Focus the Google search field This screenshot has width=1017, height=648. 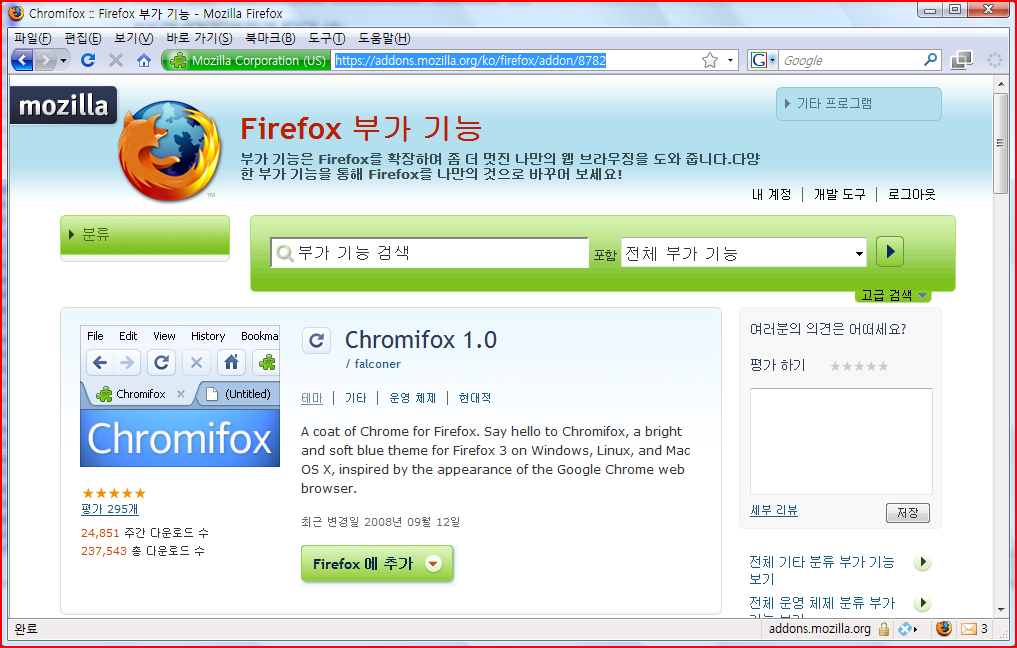pos(850,60)
